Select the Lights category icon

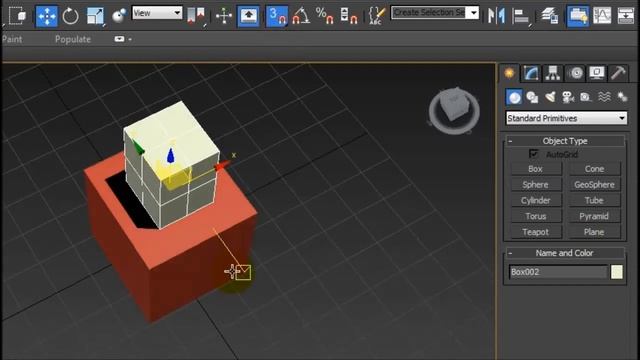pos(550,97)
